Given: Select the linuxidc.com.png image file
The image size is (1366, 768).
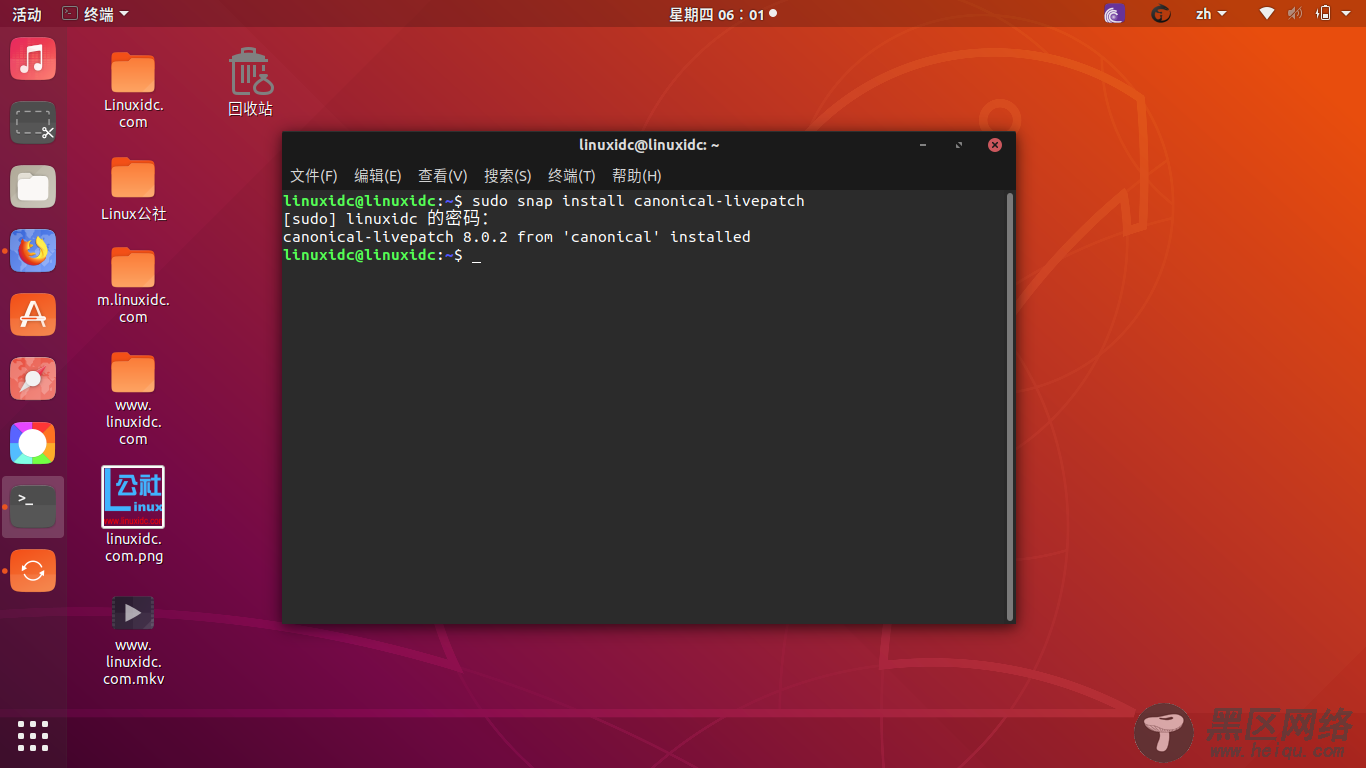Looking at the screenshot, I should point(133,515).
